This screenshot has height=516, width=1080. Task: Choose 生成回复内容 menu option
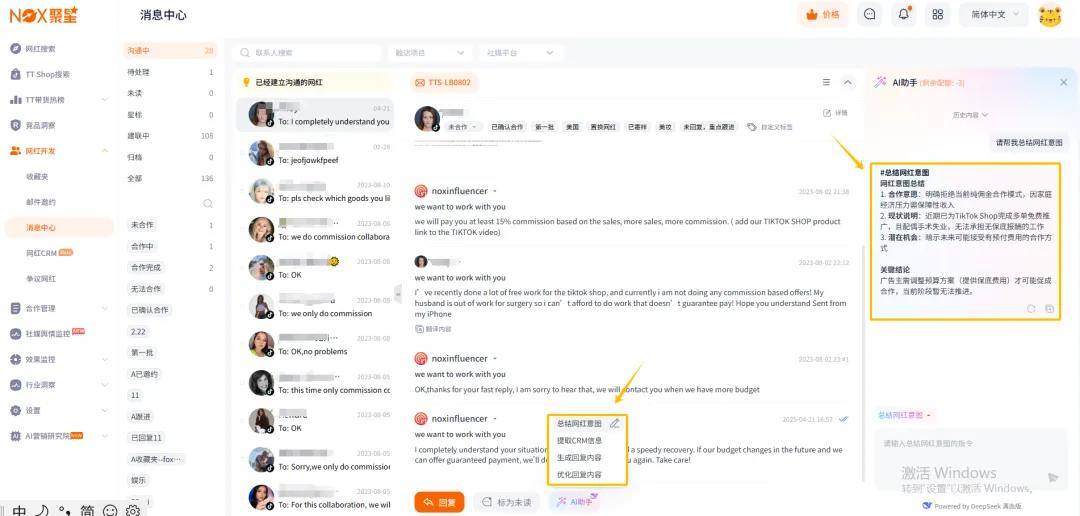[579, 457]
